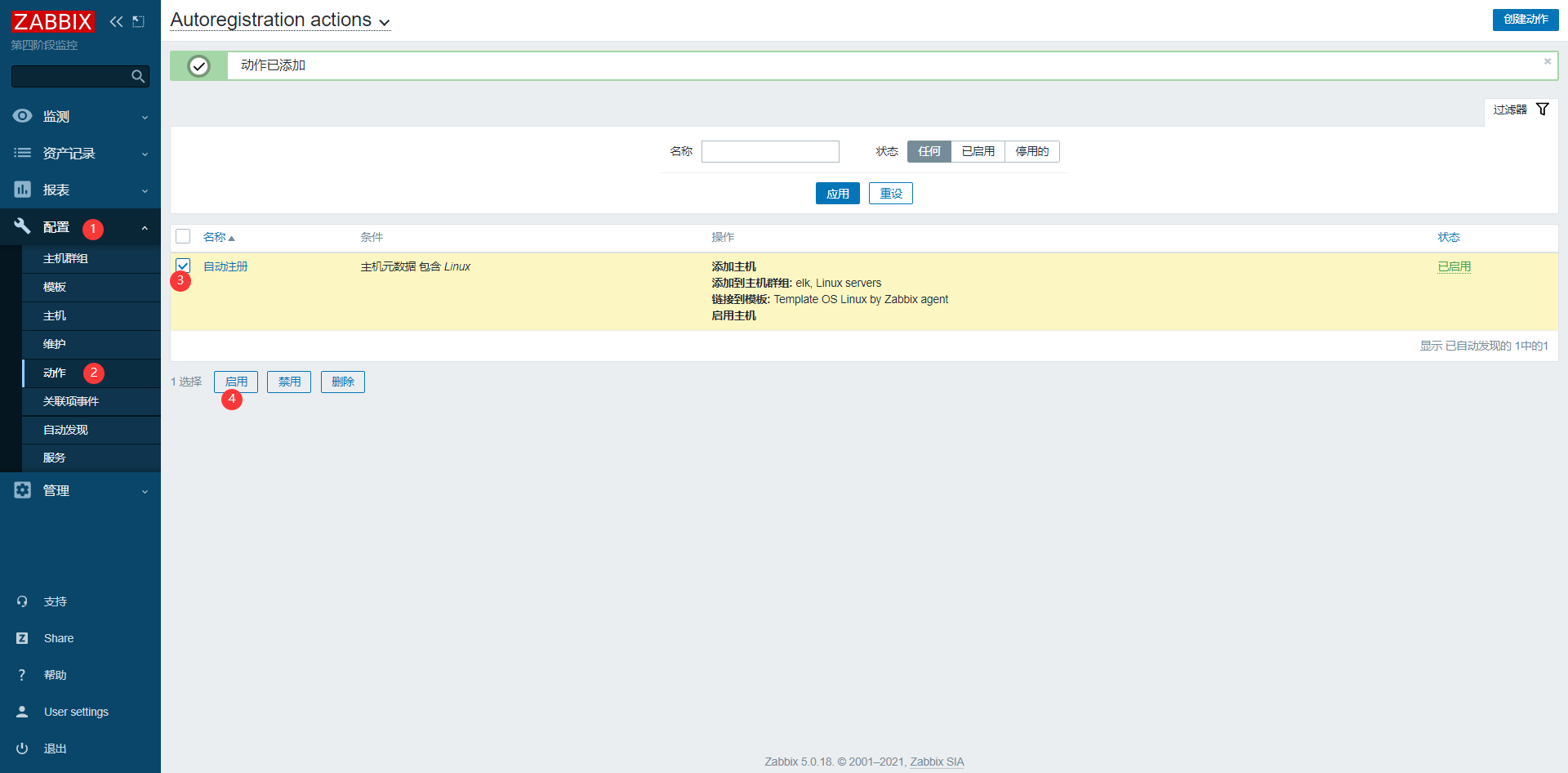Image resolution: width=1568 pixels, height=773 pixels.
Task: Select the 监测 eye icon in sidebar
Action: [x=22, y=116]
